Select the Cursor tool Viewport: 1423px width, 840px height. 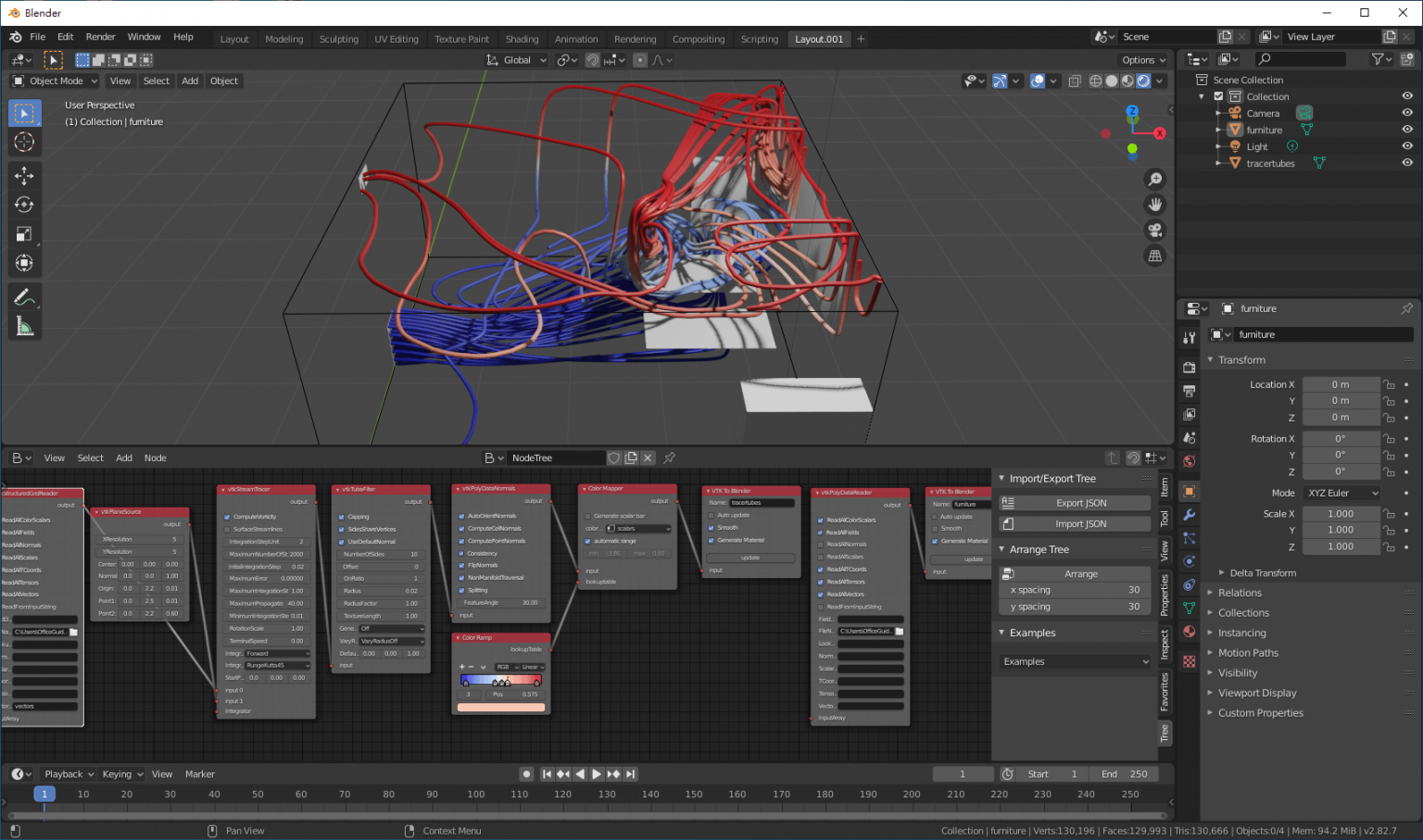pyautogui.click(x=25, y=142)
